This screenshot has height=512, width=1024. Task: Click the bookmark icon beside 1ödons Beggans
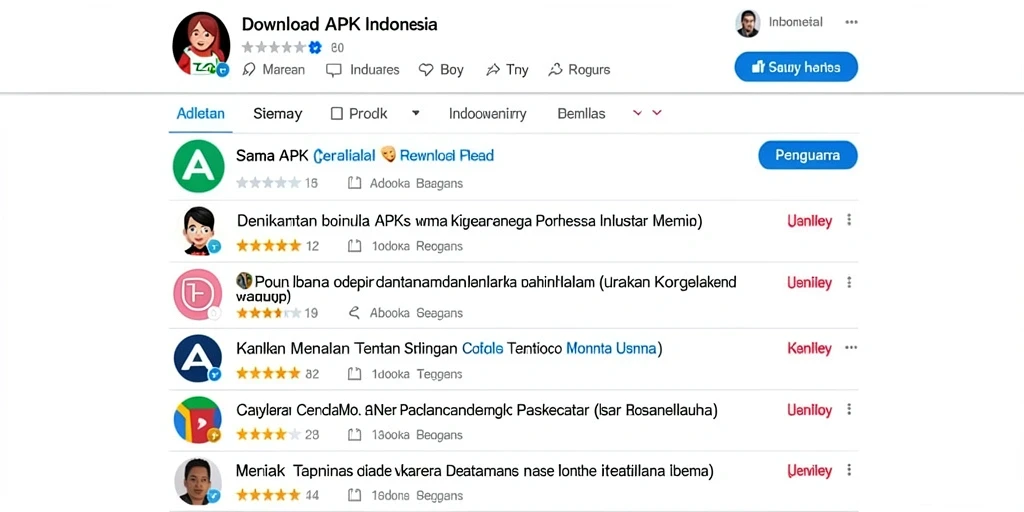(354, 496)
